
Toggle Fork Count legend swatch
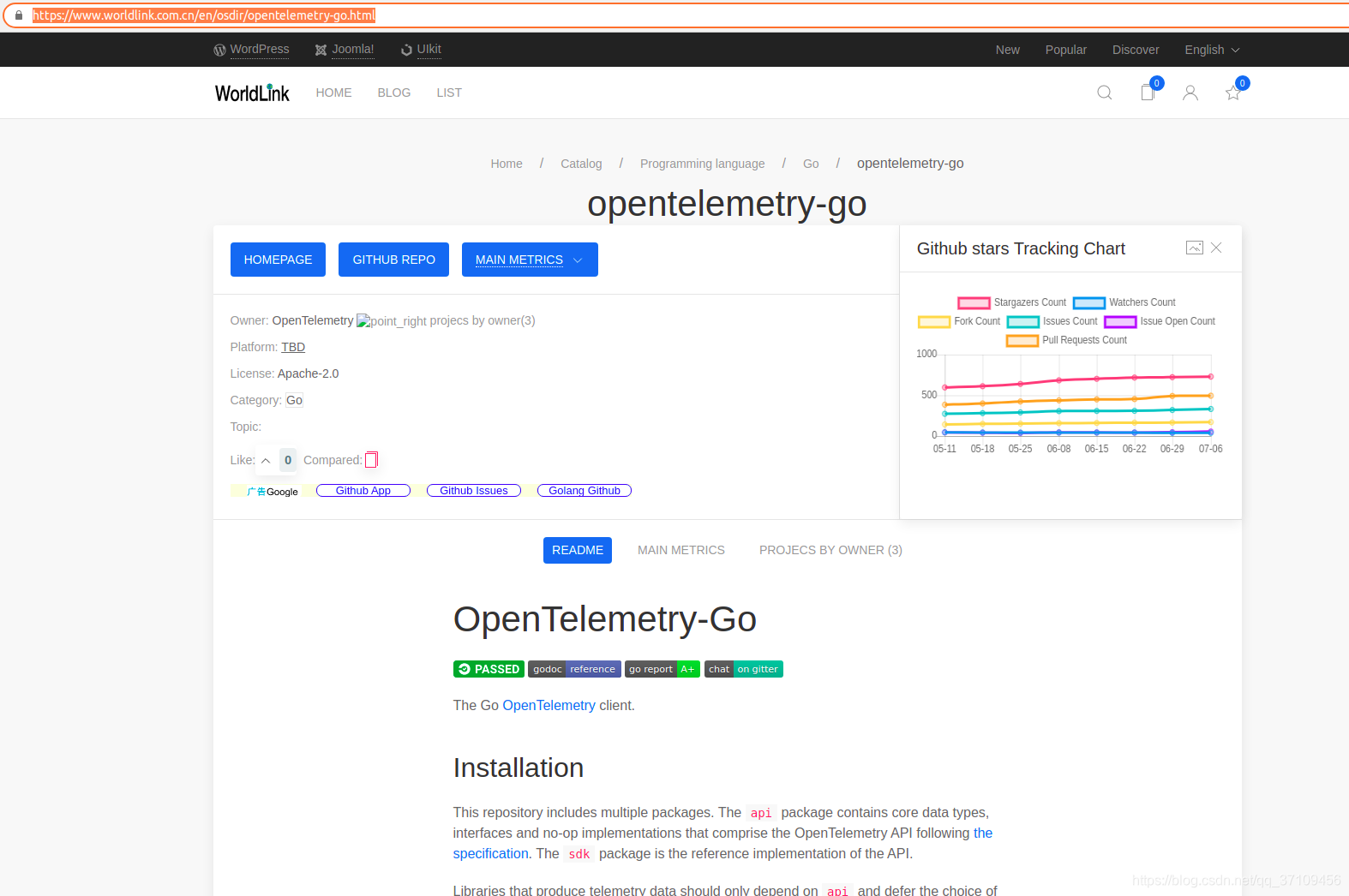coord(934,321)
